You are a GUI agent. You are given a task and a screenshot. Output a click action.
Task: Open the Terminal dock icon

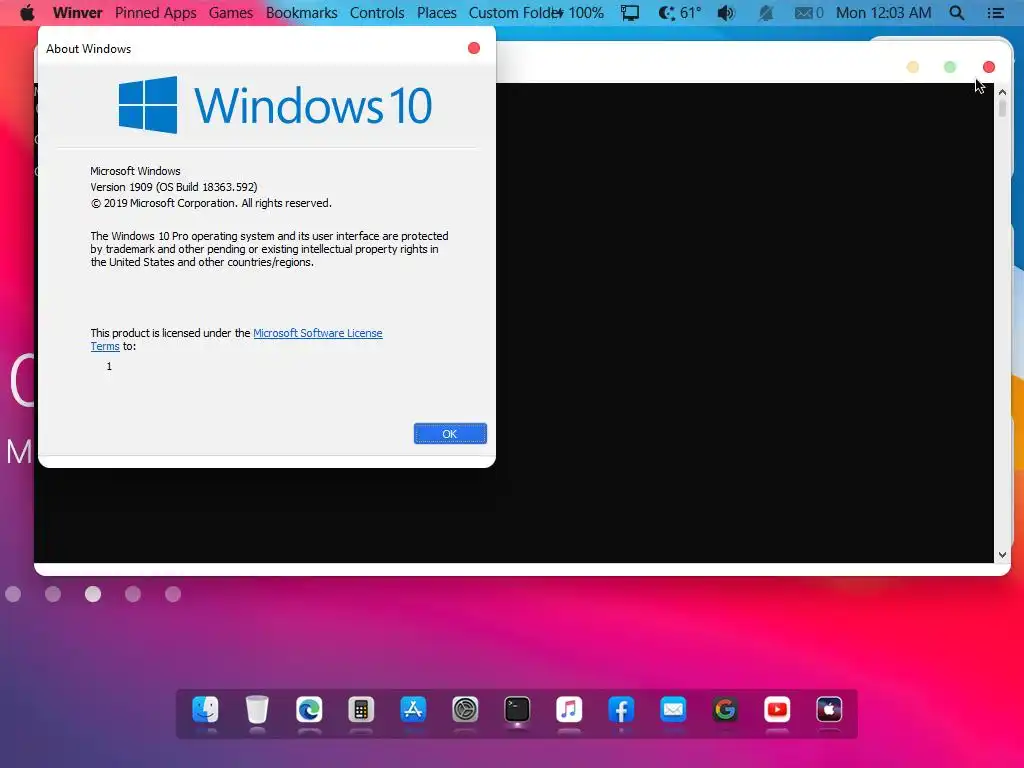coord(517,710)
